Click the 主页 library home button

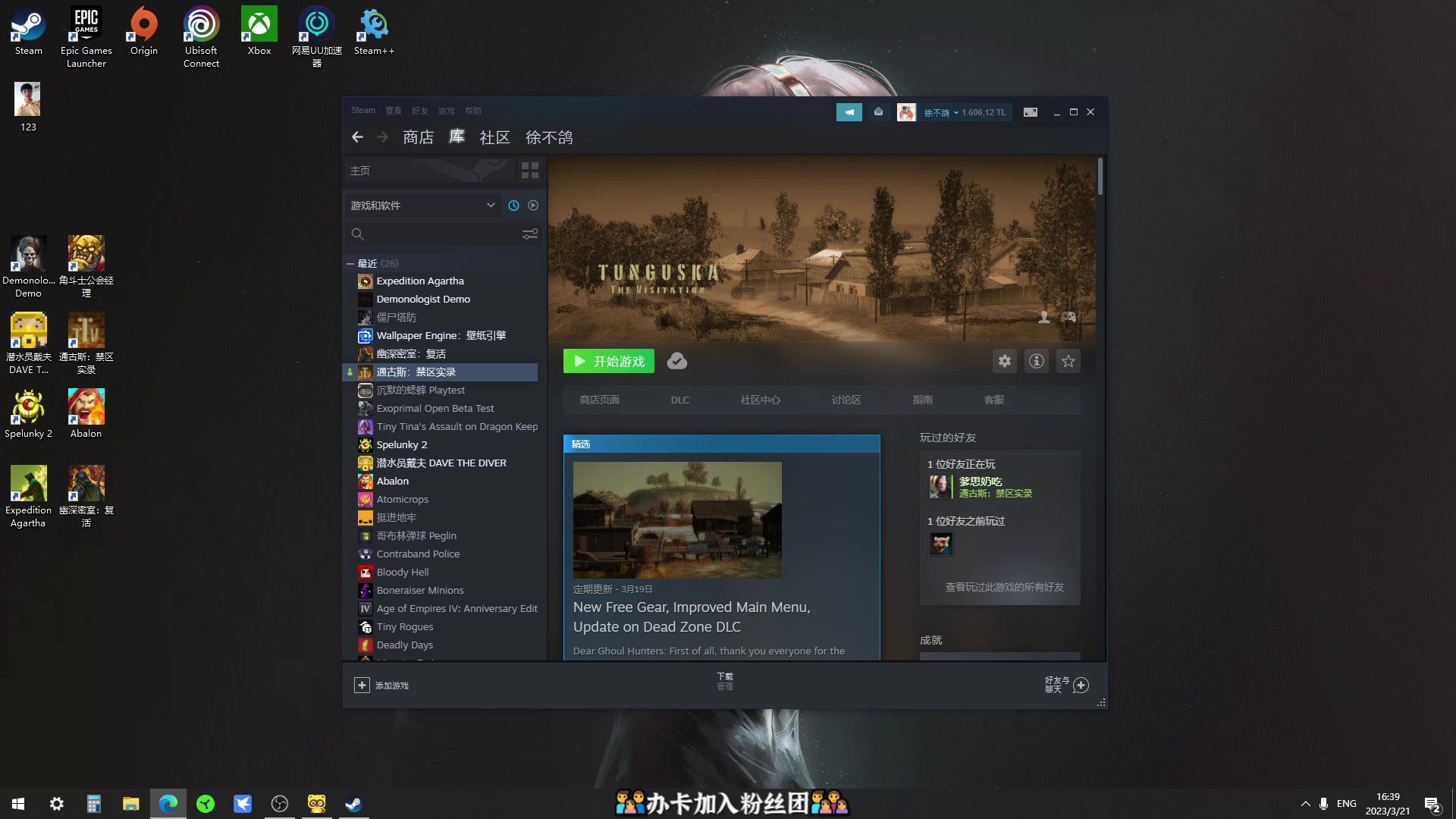pos(430,171)
